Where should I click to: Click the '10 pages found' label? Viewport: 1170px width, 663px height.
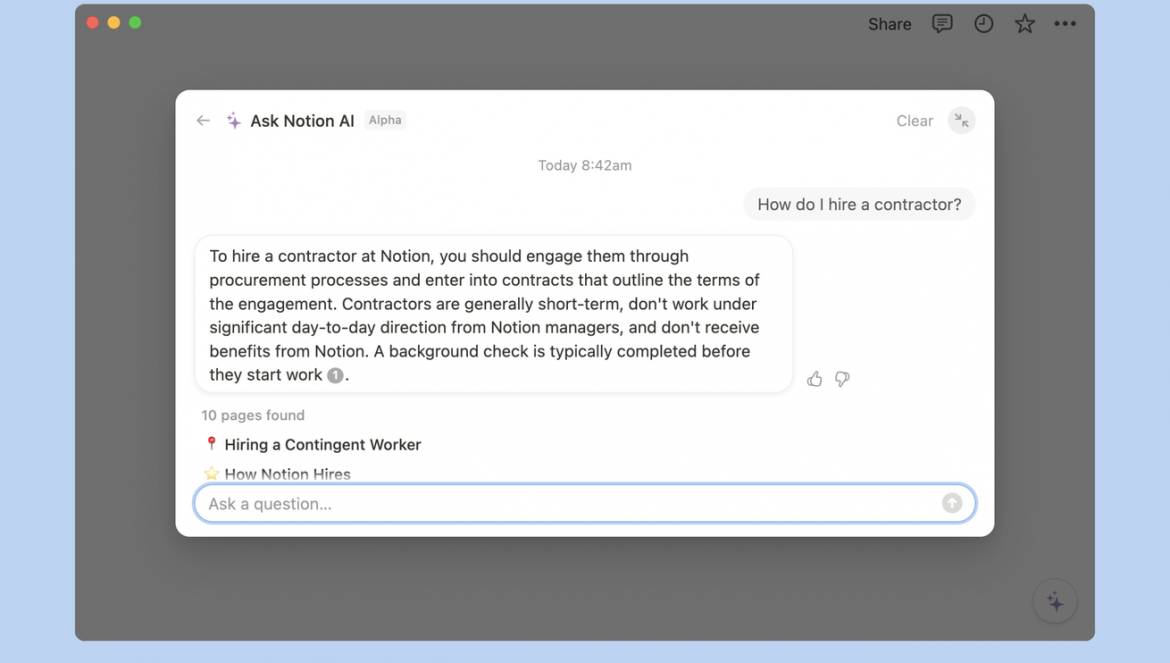tap(253, 415)
